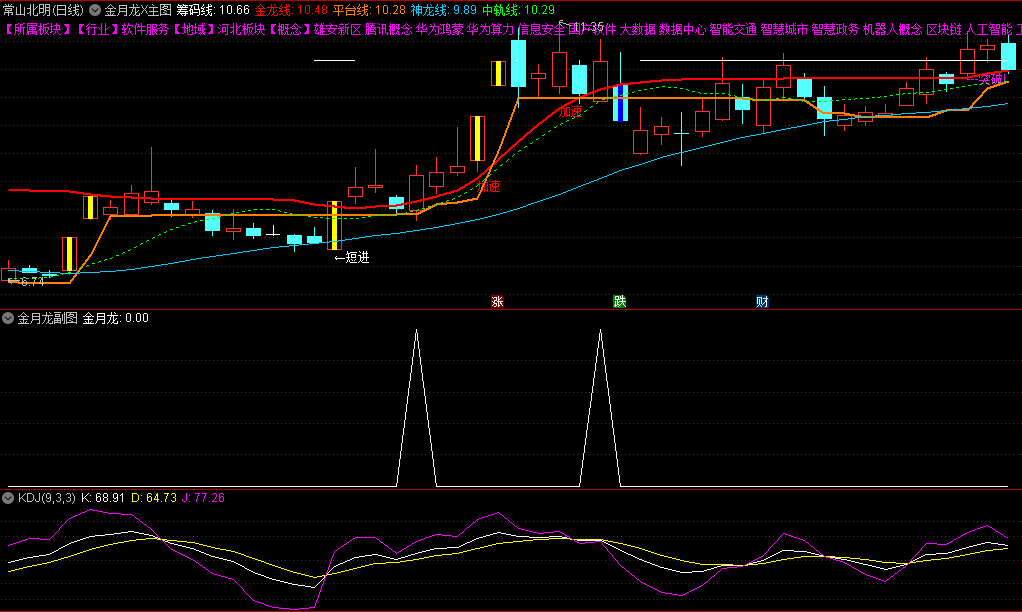Click the 大数据 concept tag
Image resolution: width=1022 pixels, height=612 pixels.
[637, 29]
